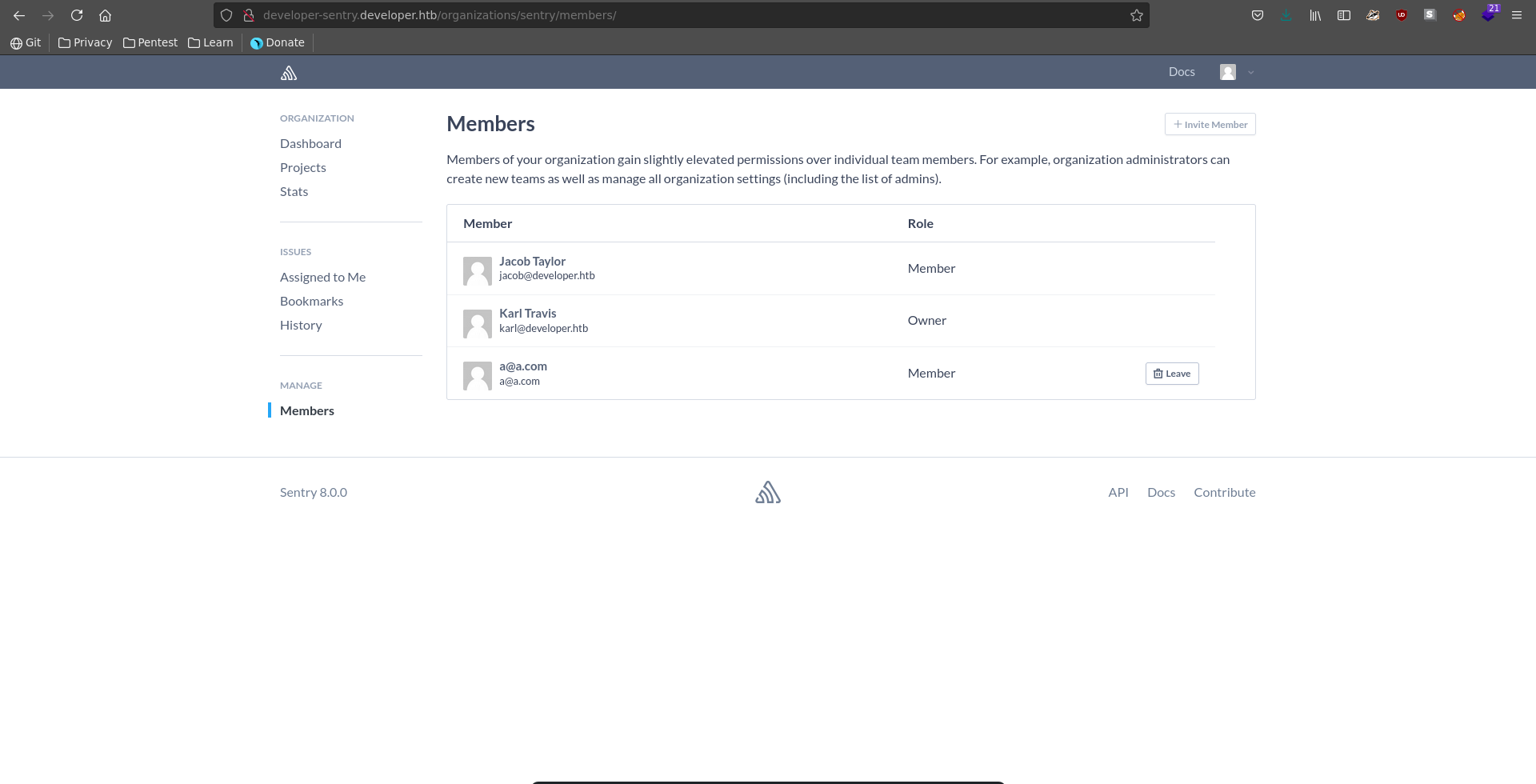Open the Firefox hamburger application menu
The image size is (1536, 784).
pos(1516,15)
